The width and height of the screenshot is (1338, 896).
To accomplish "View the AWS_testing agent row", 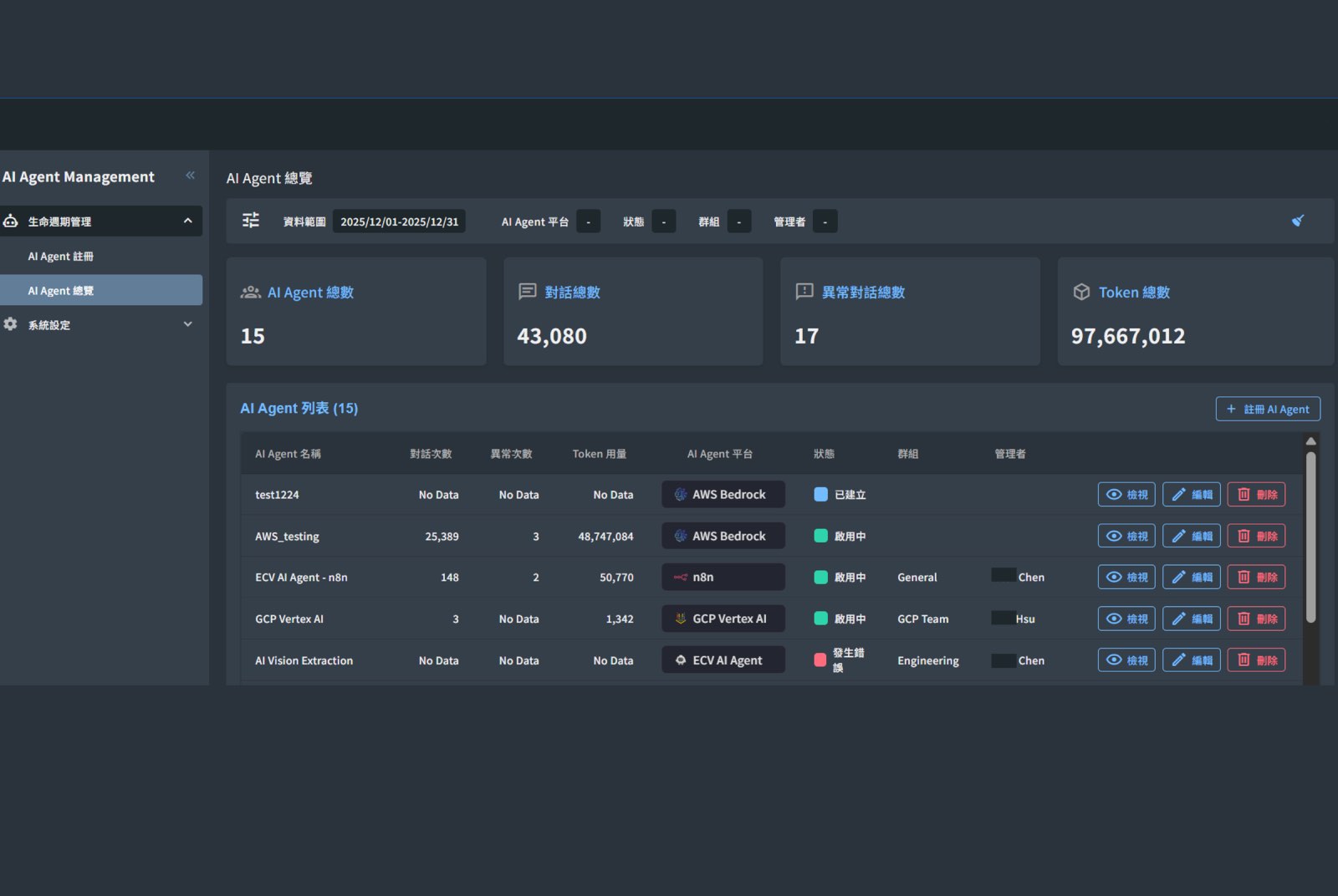I will click(1126, 537).
